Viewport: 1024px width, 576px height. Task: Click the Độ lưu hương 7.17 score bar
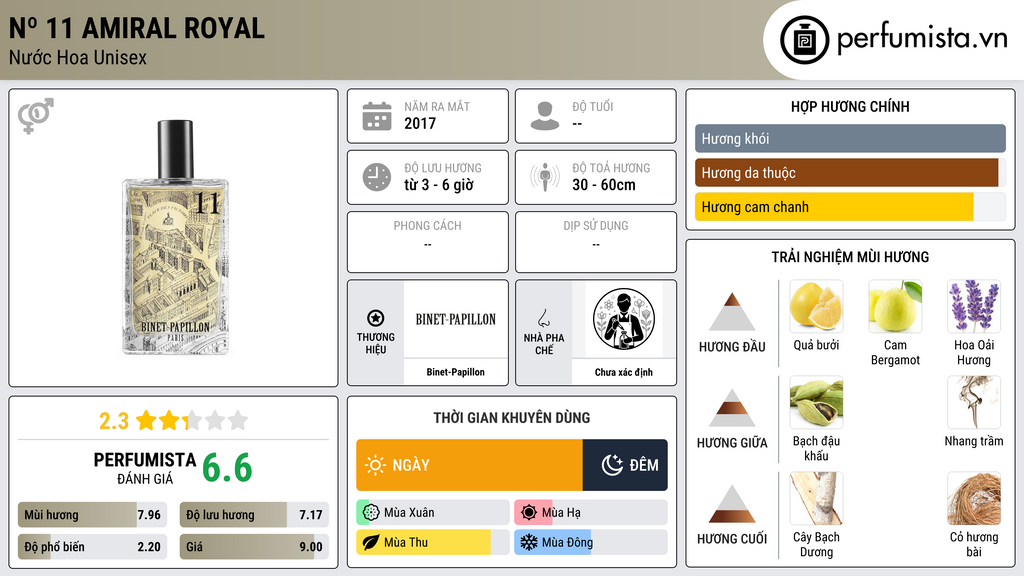point(254,515)
